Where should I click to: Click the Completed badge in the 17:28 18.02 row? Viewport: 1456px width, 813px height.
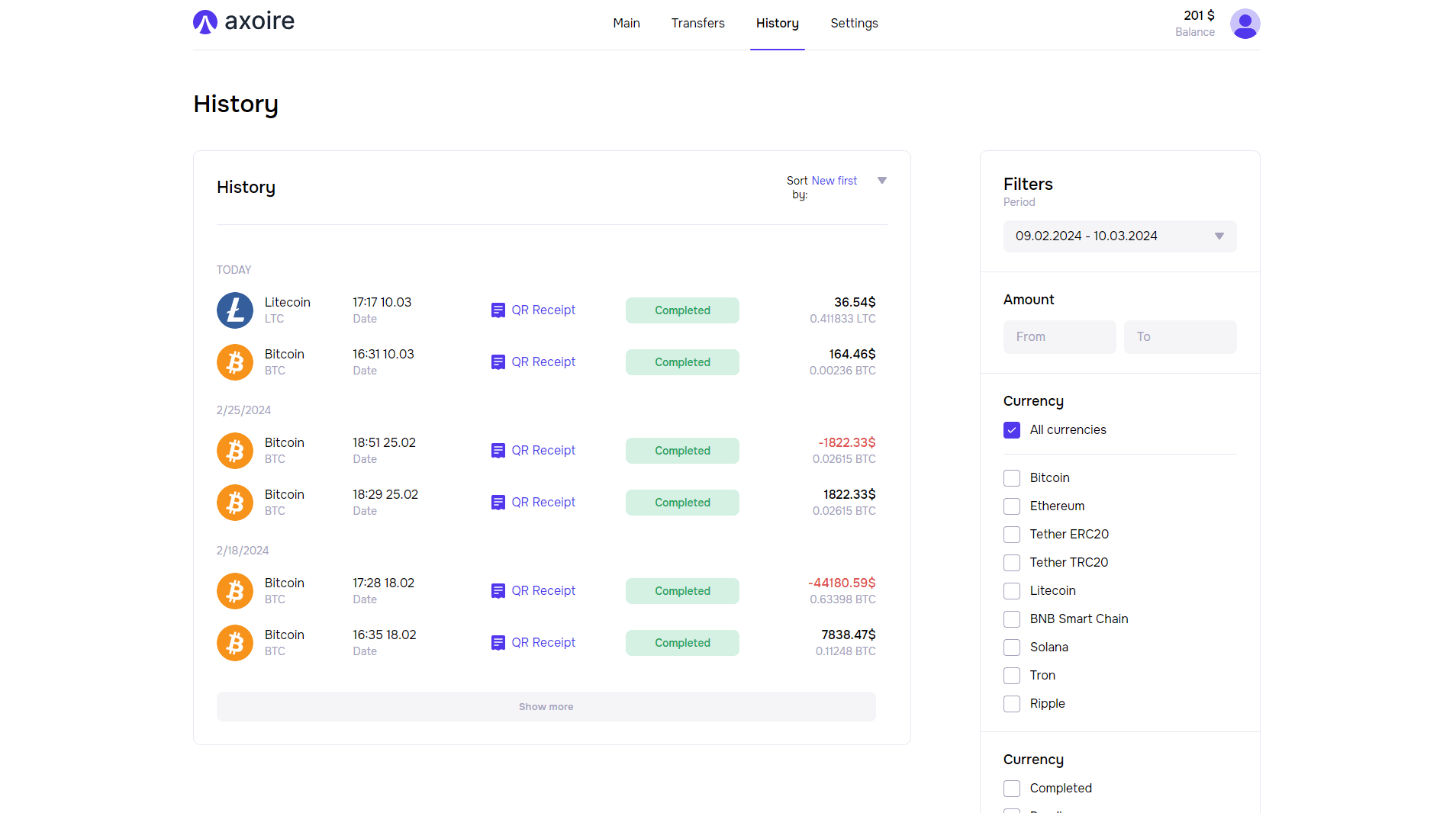(x=682, y=591)
